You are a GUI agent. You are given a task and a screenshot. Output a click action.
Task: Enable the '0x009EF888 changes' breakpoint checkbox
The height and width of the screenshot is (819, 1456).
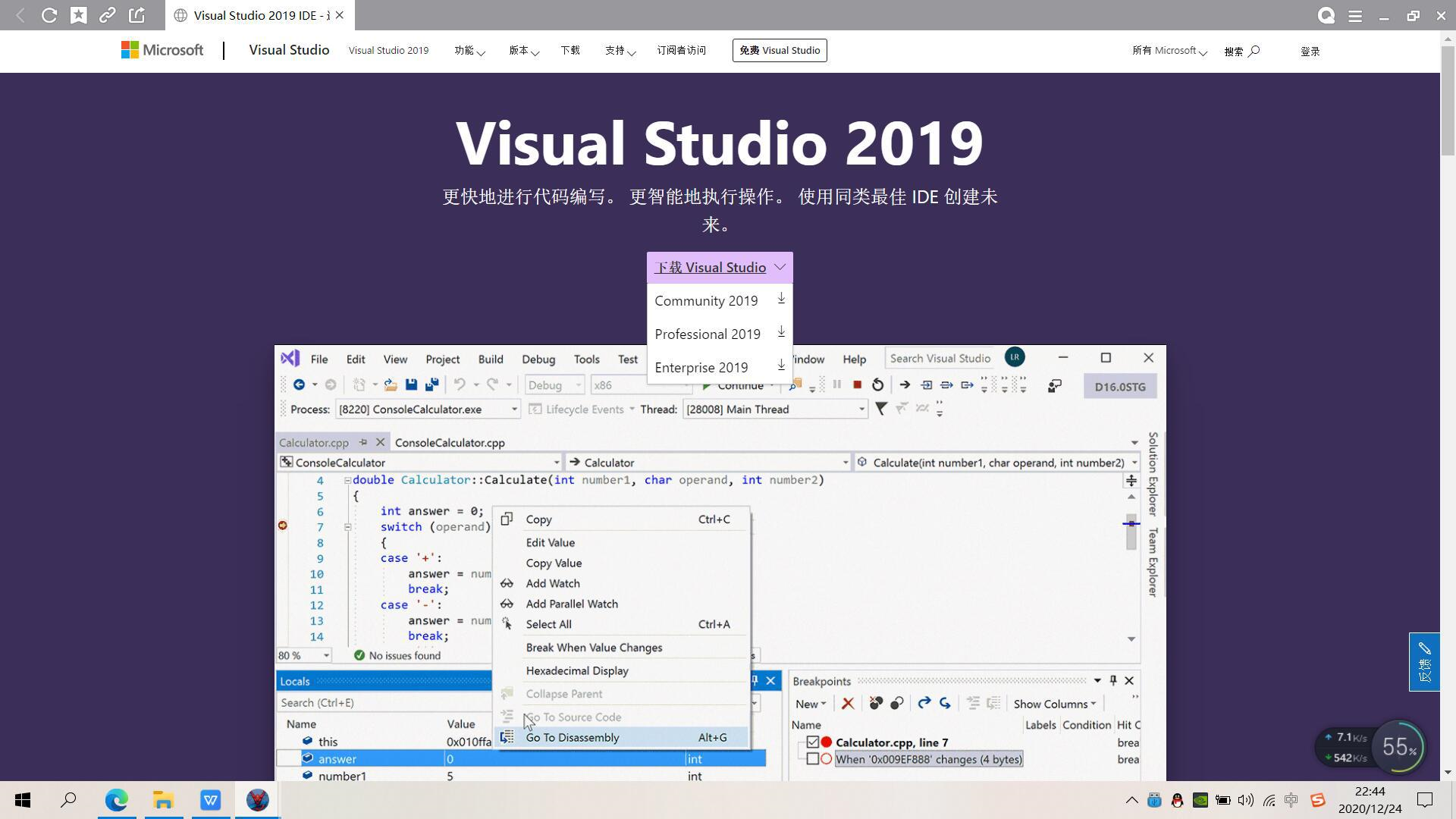pyautogui.click(x=813, y=759)
